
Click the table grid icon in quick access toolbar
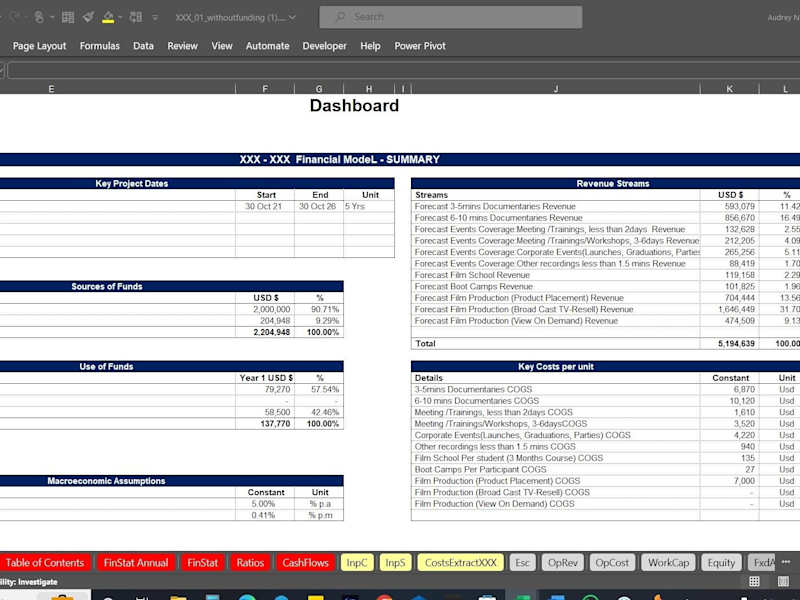tap(68, 17)
